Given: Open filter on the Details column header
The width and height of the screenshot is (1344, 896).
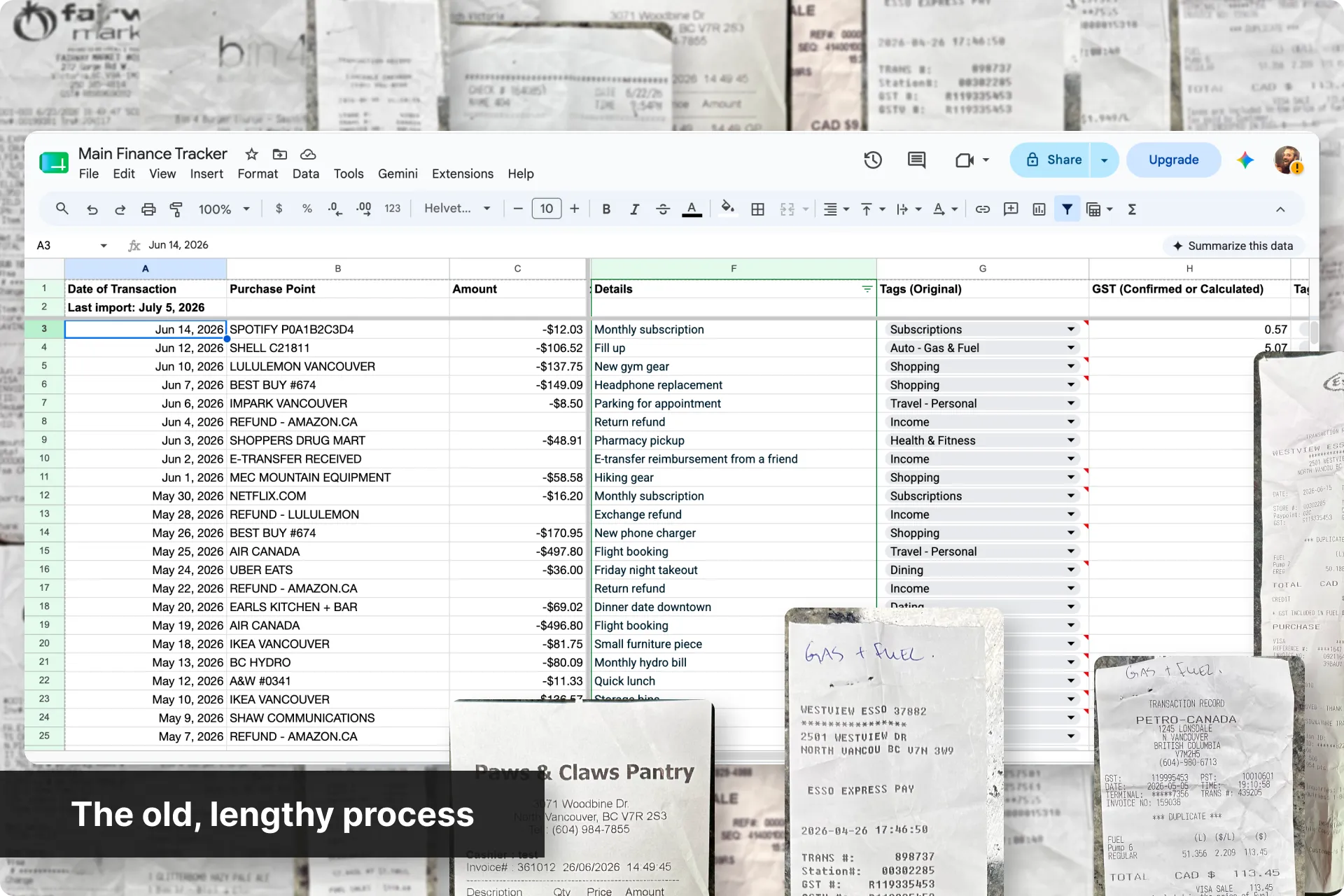Looking at the screenshot, I should click(867, 289).
